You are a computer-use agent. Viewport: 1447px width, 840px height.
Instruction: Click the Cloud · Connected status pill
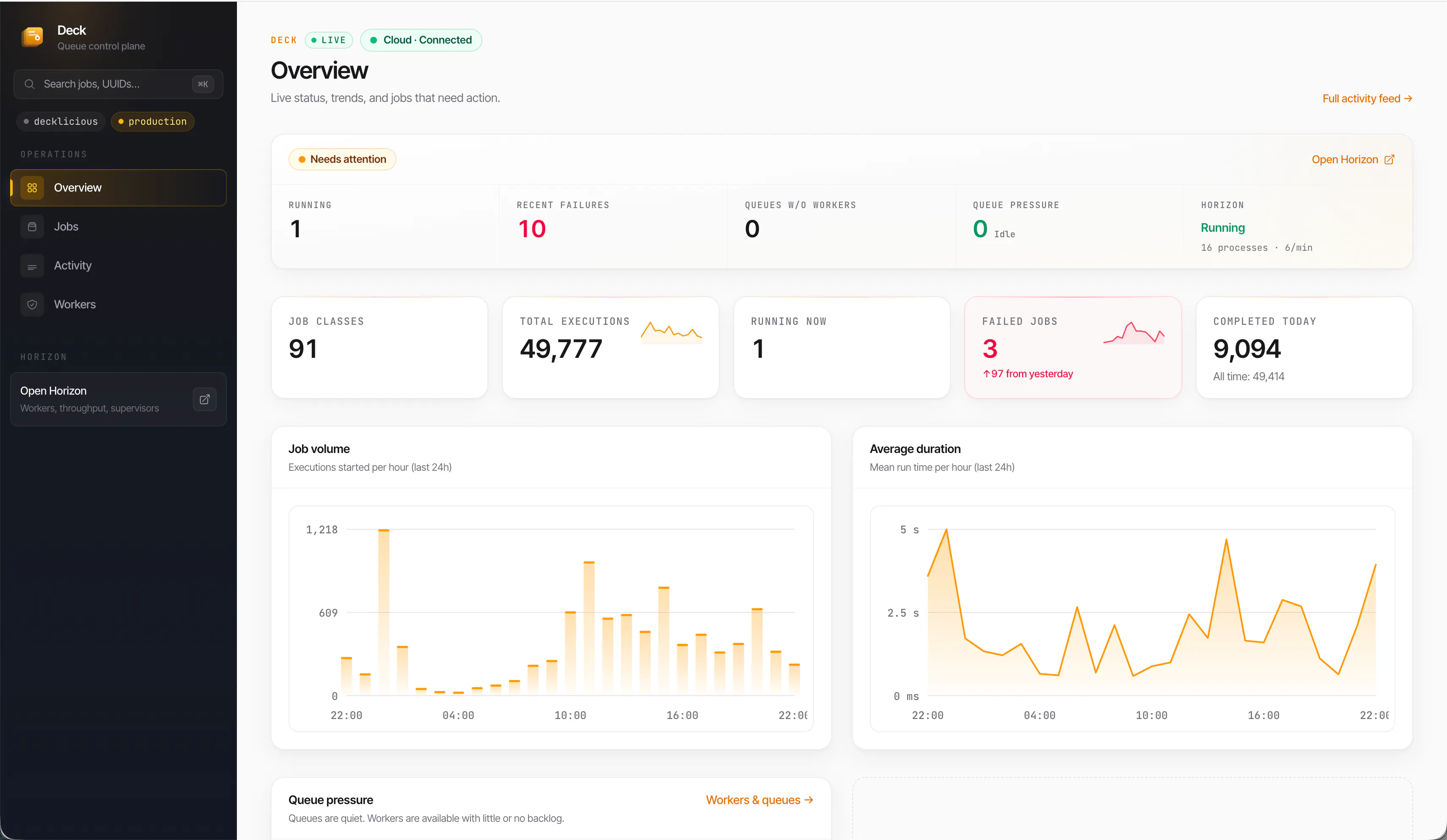[x=421, y=40]
